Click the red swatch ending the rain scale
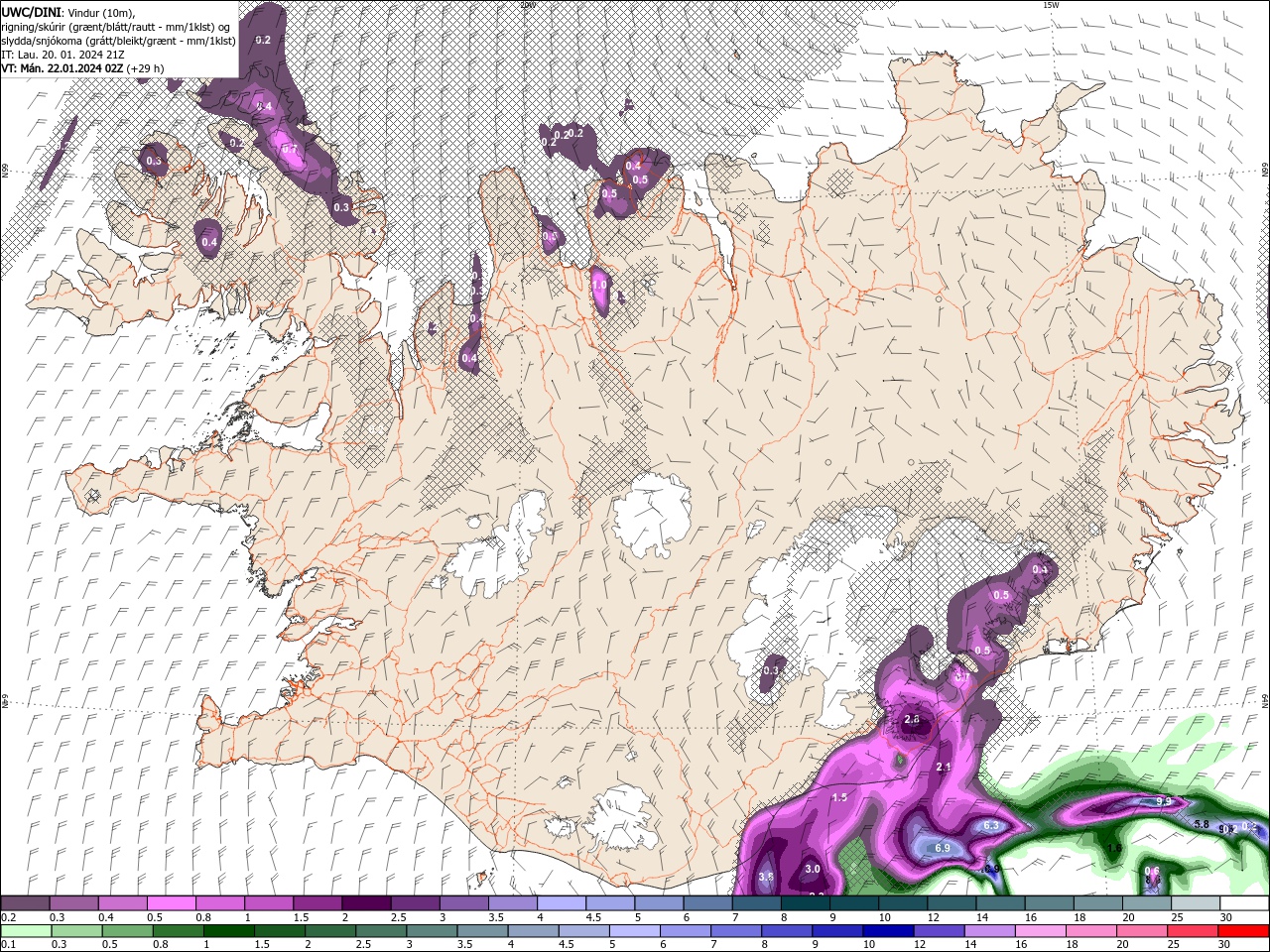The image size is (1270, 952). (x=1242, y=931)
